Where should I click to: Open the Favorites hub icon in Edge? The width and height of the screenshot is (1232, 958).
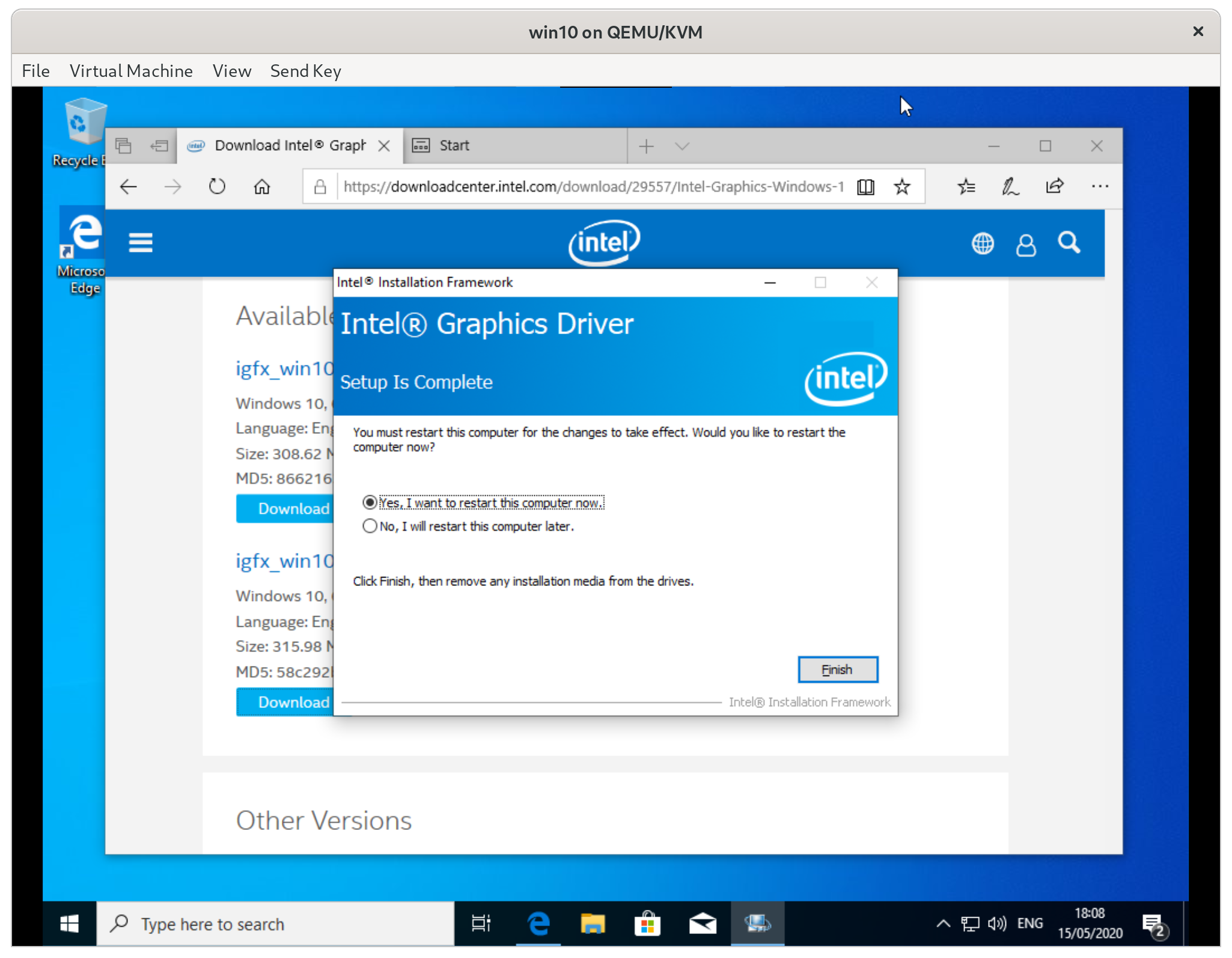966,187
